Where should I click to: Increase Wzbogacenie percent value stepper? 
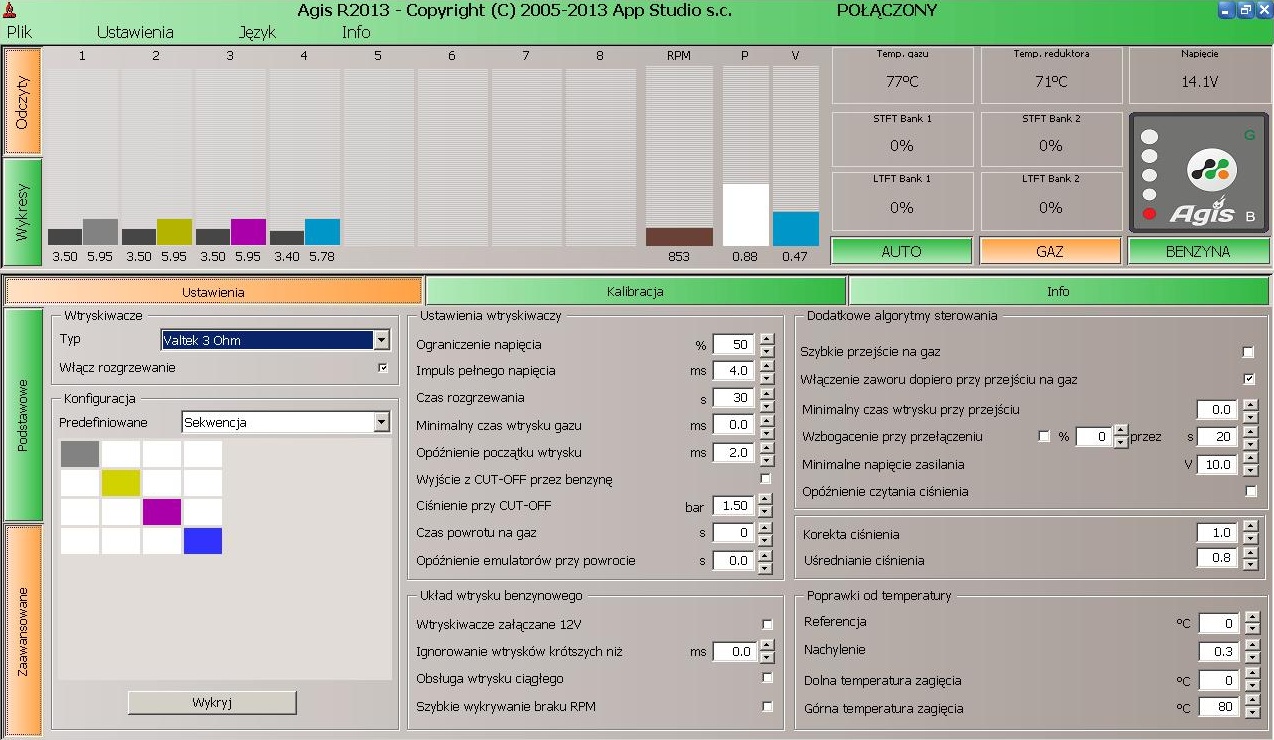(1121, 431)
